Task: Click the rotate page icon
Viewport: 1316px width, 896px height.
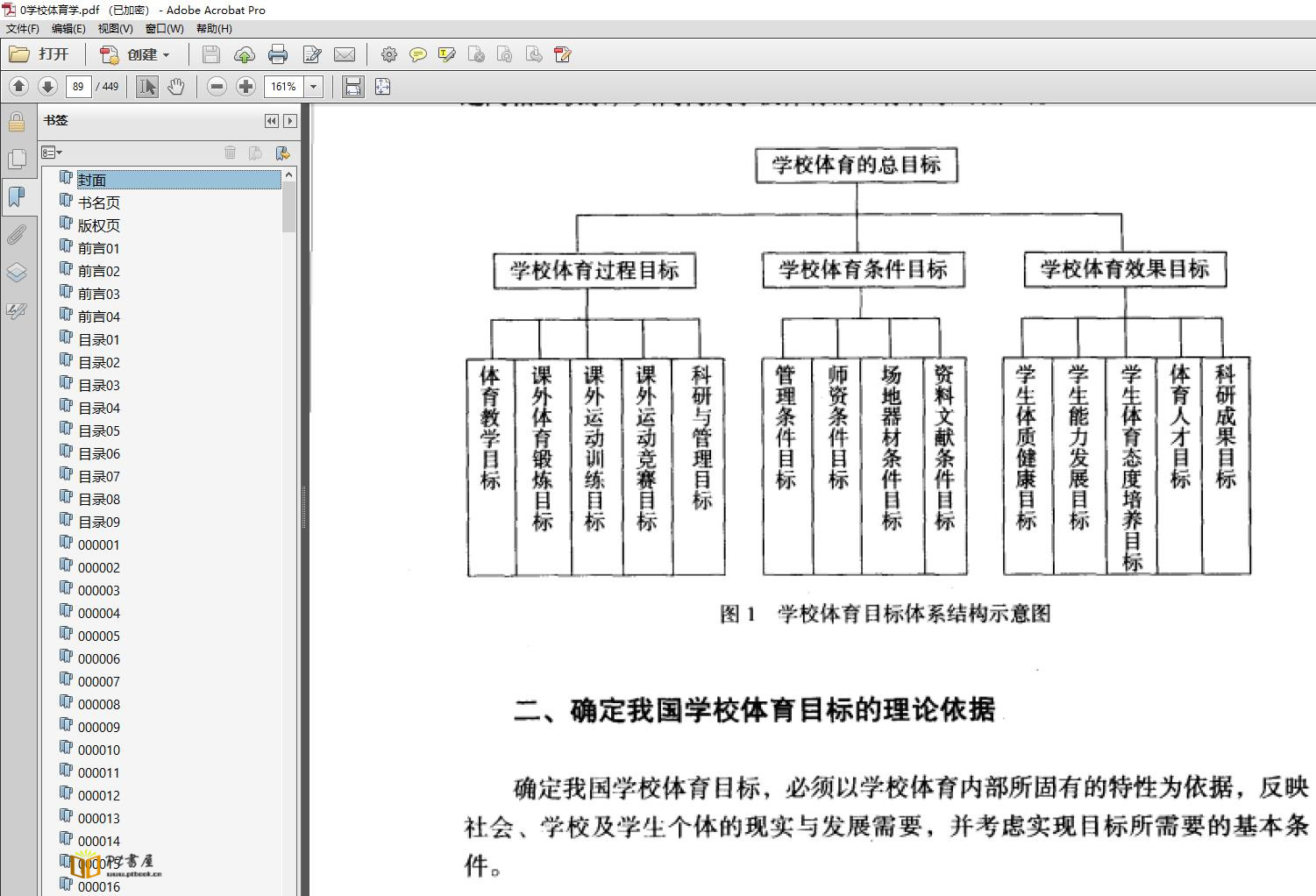Action: [x=504, y=54]
